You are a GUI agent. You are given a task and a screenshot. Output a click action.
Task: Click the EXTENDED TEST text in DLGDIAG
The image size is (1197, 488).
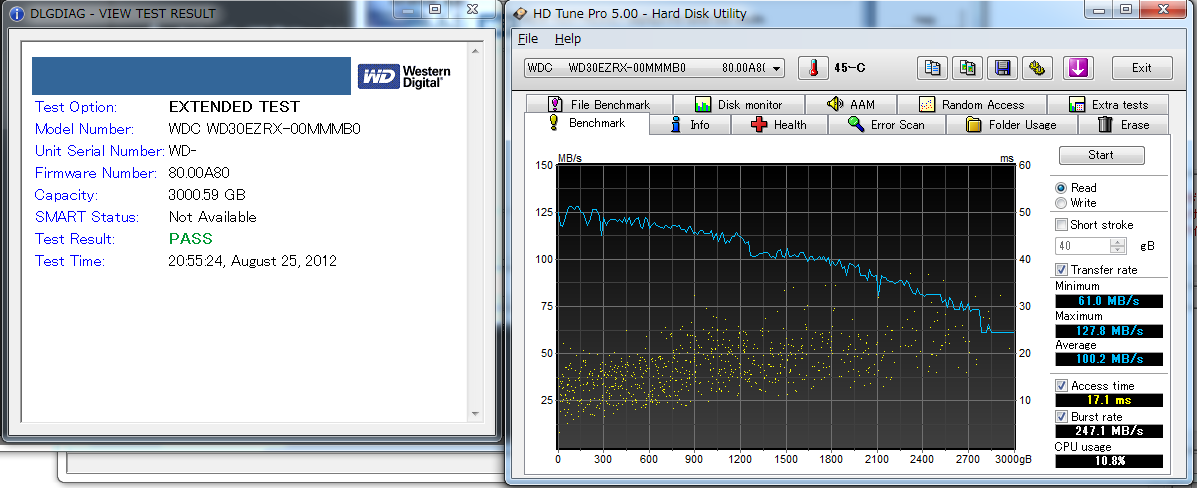[234, 107]
